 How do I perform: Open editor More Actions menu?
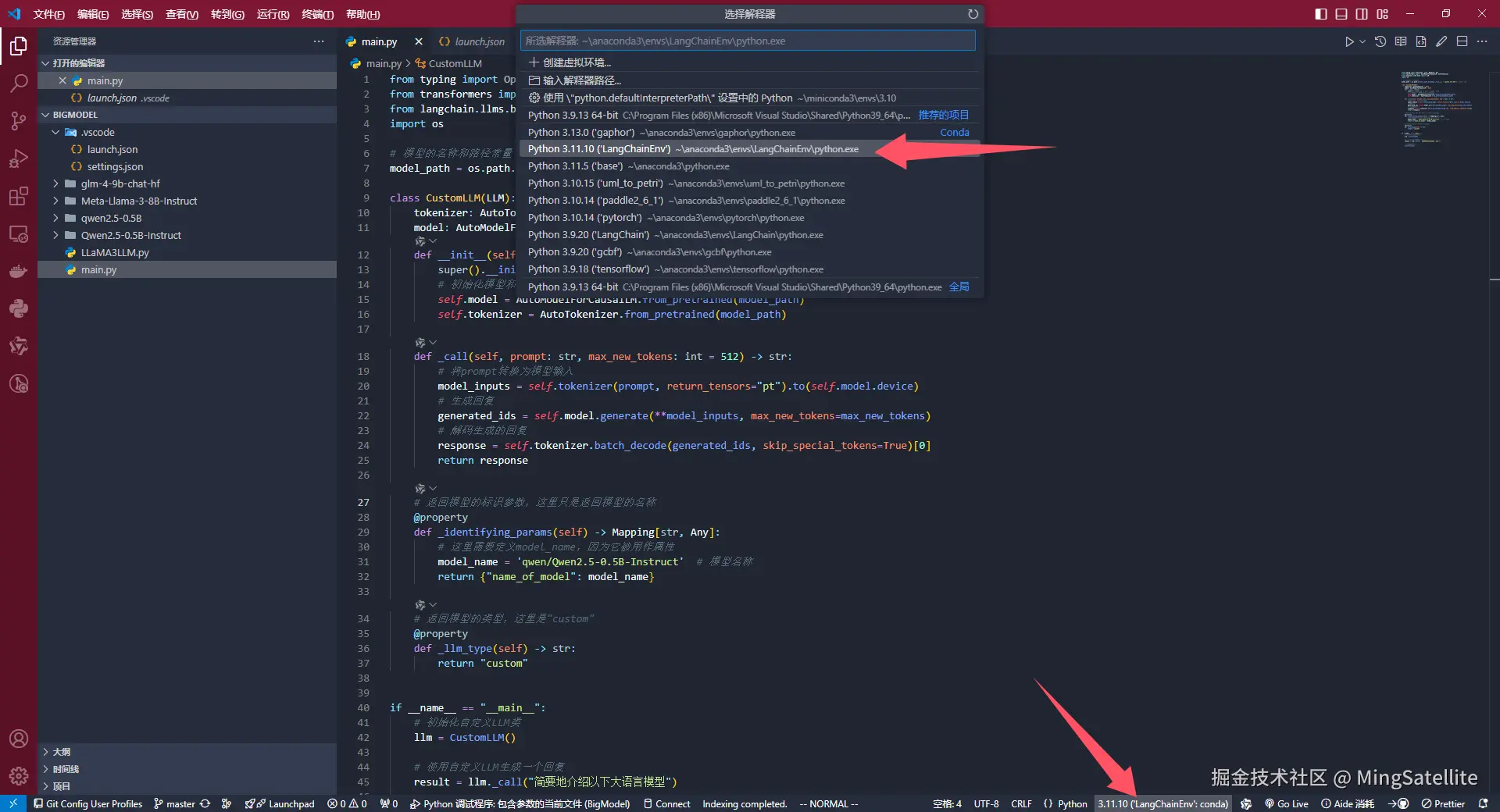tap(1482, 41)
